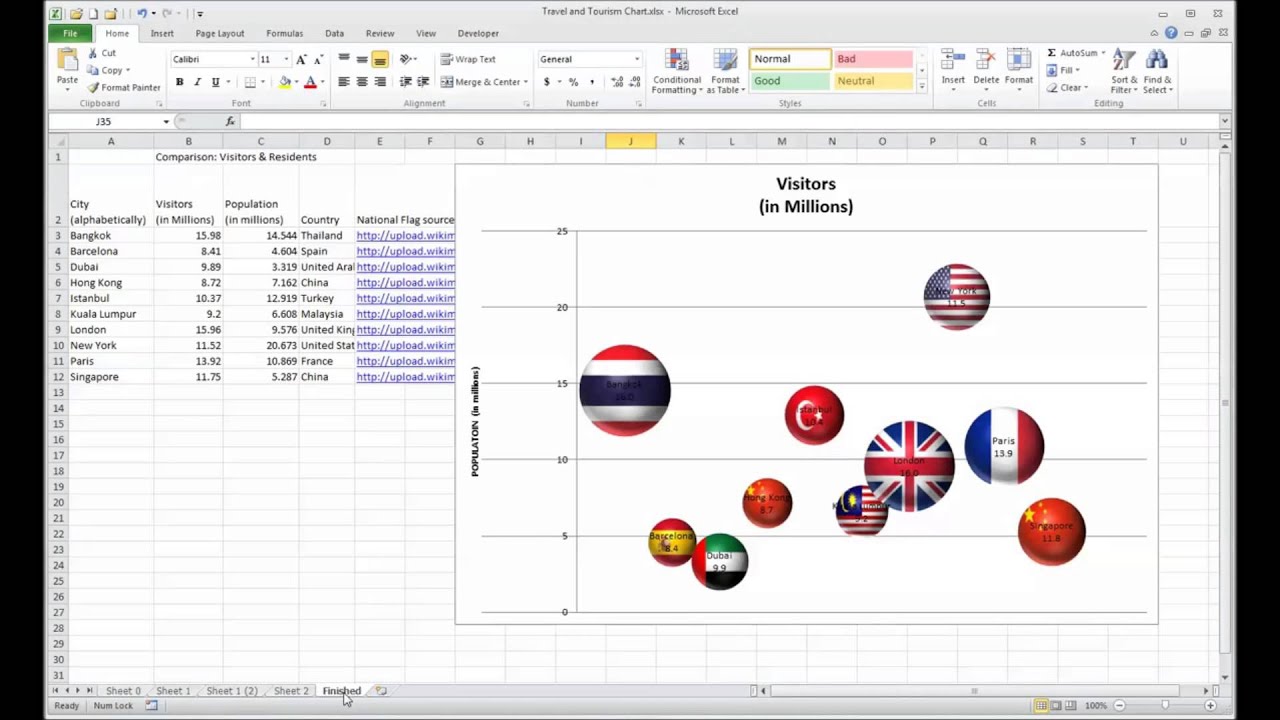1280x720 pixels.
Task: Click the Insert Worksheet tab icon
Action: [x=381, y=691]
